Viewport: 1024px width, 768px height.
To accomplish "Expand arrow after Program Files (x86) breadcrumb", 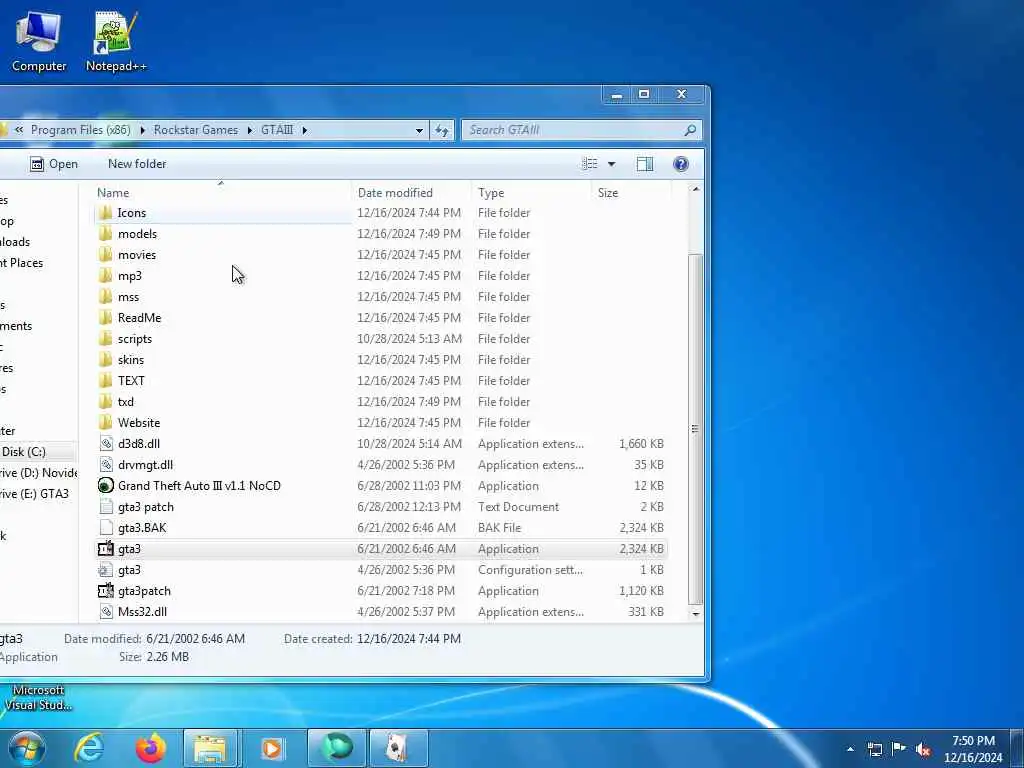I will pyautogui.click(x=142, y=131).
